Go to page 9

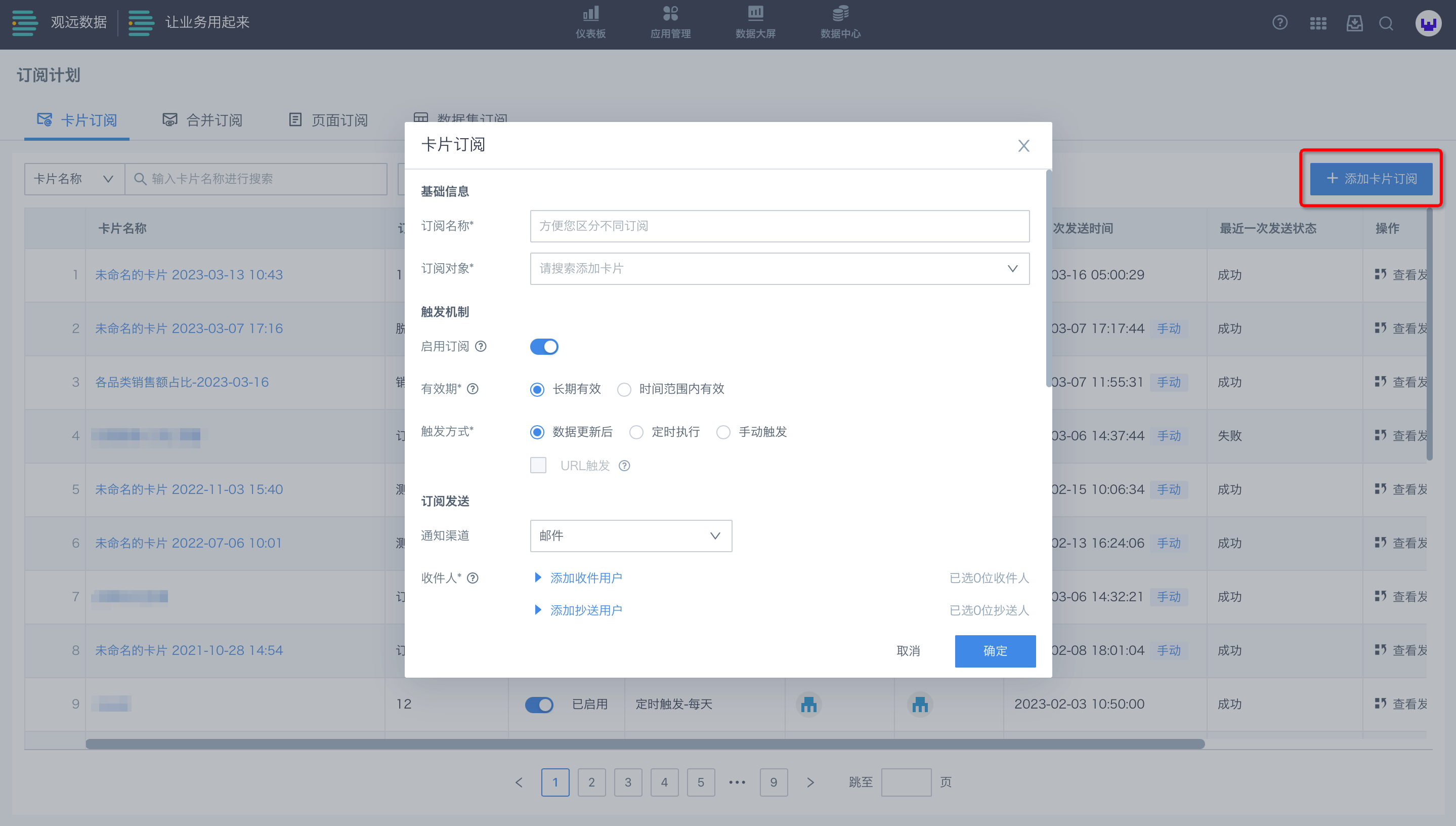pos(774,782)
